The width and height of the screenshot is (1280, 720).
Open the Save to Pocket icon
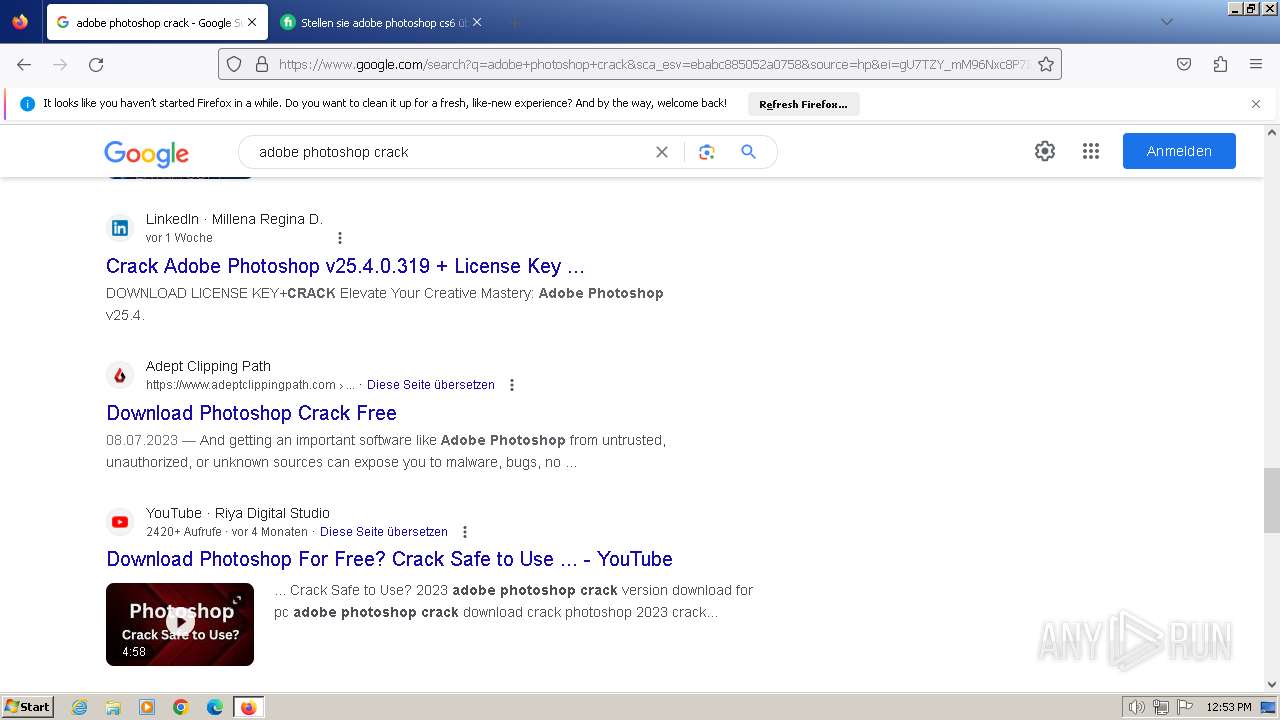coord(1184,64)
